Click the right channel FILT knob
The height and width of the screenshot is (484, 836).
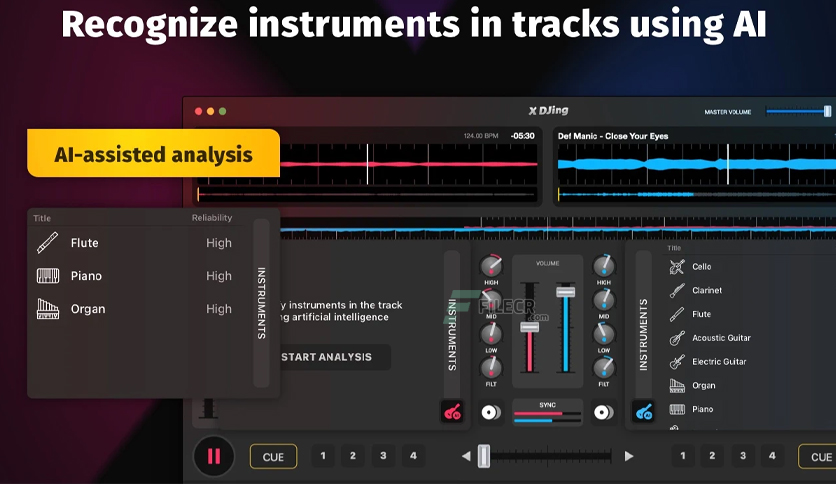coord(604,368)
